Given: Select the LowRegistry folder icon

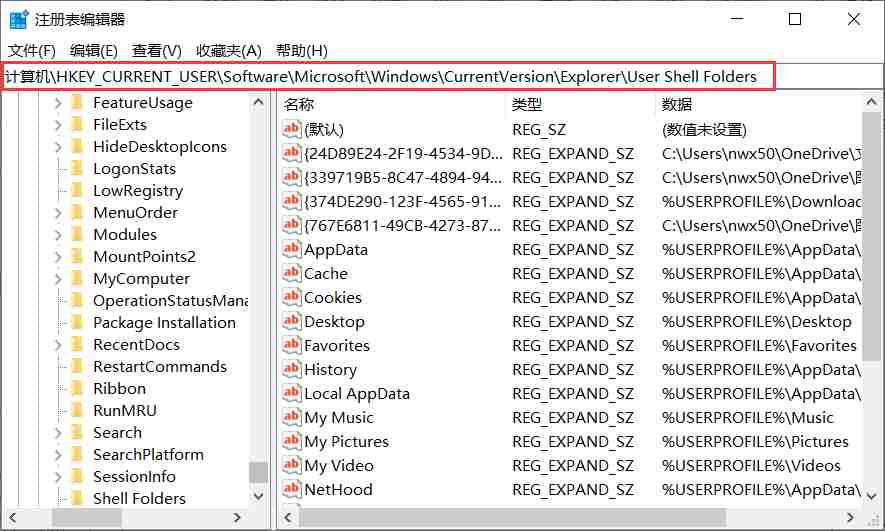Looking at the screenshot, I should pos(77,191).
